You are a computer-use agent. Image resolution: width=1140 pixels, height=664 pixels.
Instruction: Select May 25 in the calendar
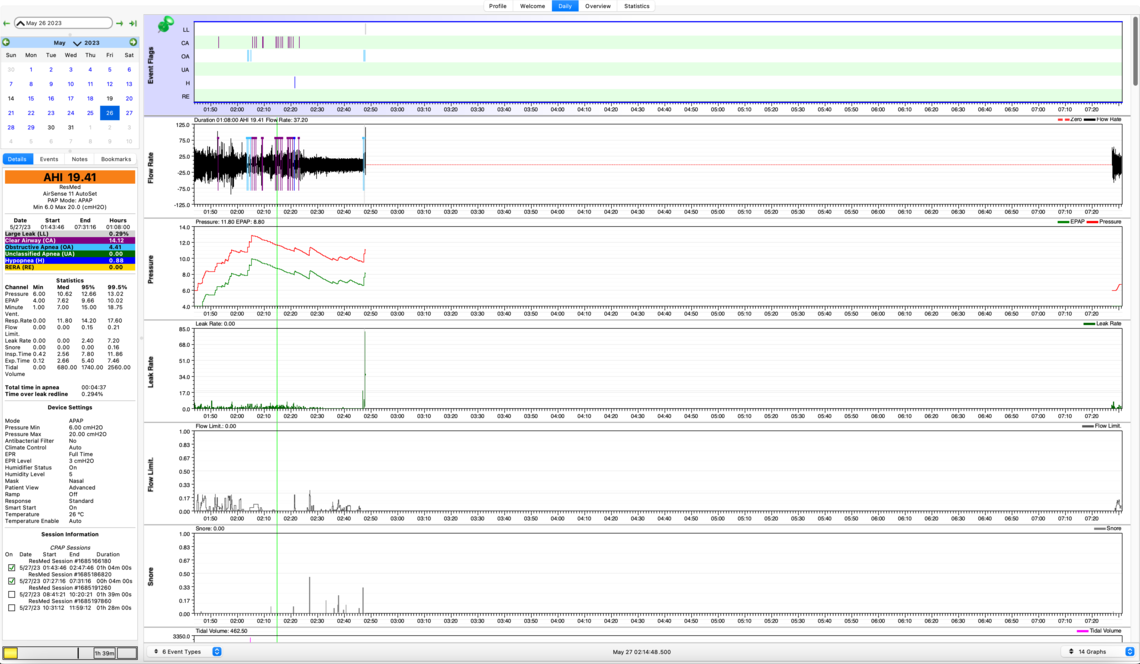point(90,113)
